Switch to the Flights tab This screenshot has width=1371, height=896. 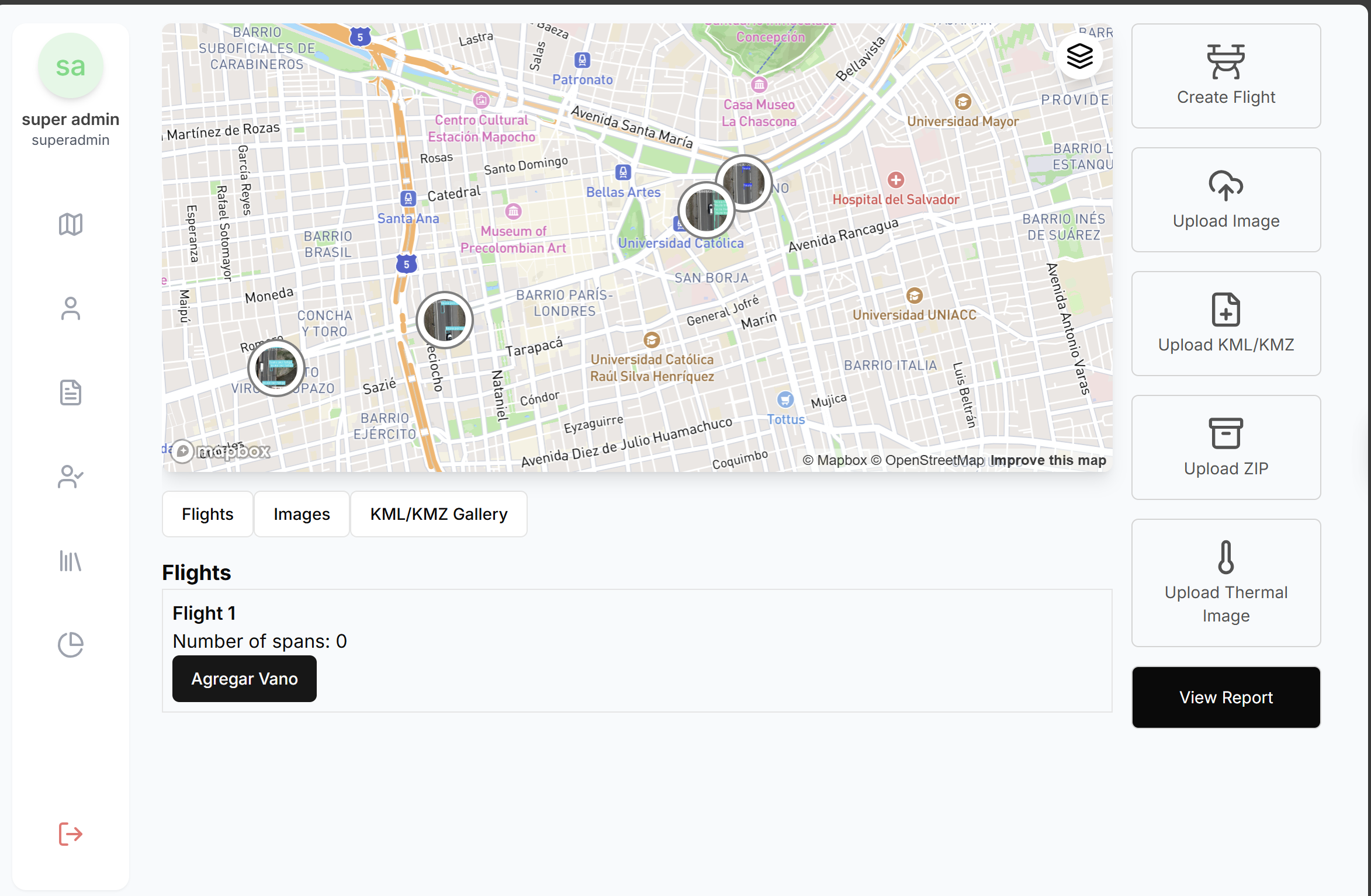point(207,514)
